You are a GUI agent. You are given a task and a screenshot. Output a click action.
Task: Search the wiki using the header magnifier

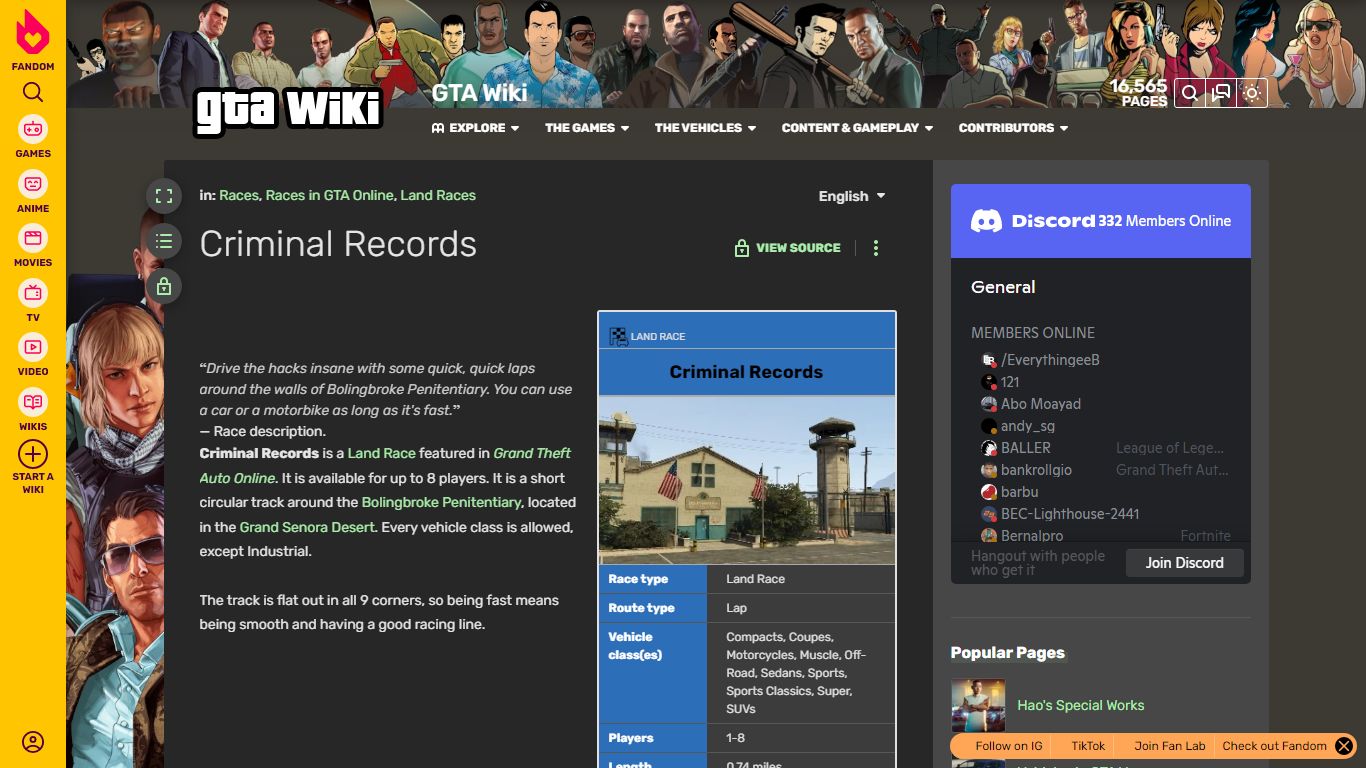point(1190,93)
